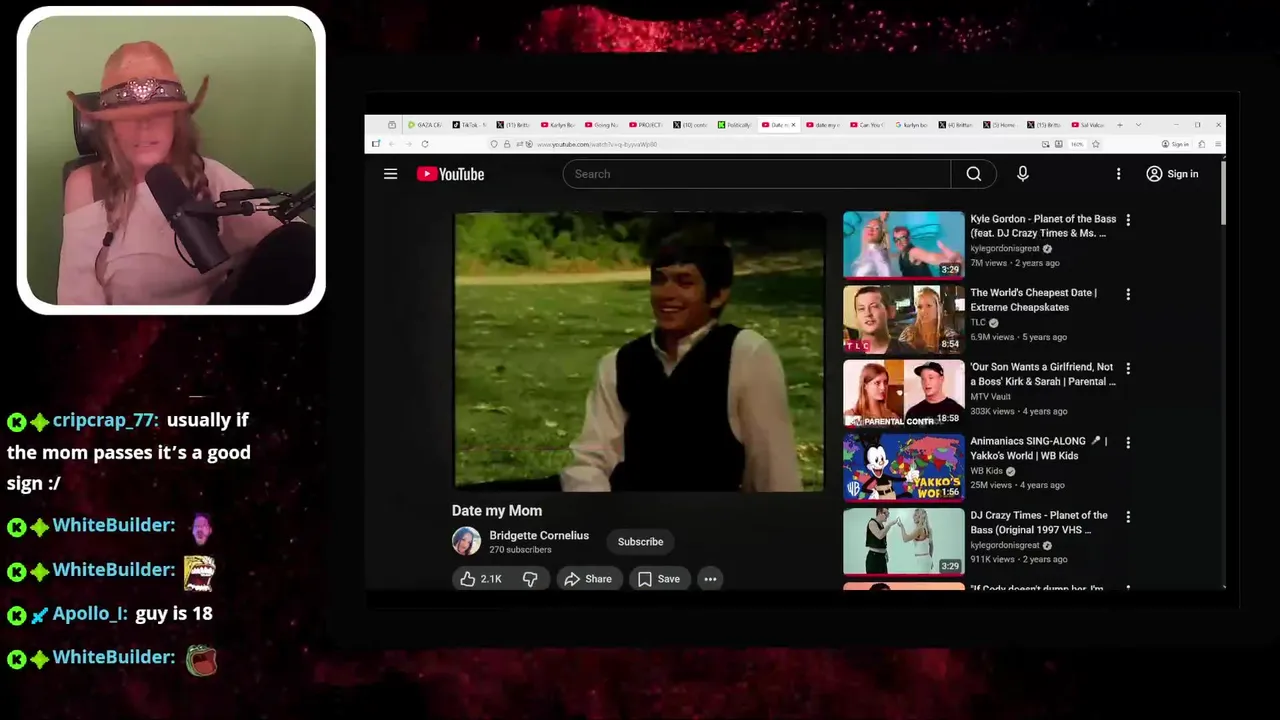Focus the YouTube search box
This screenshot has width=1280, height=720.
[757, 174]
